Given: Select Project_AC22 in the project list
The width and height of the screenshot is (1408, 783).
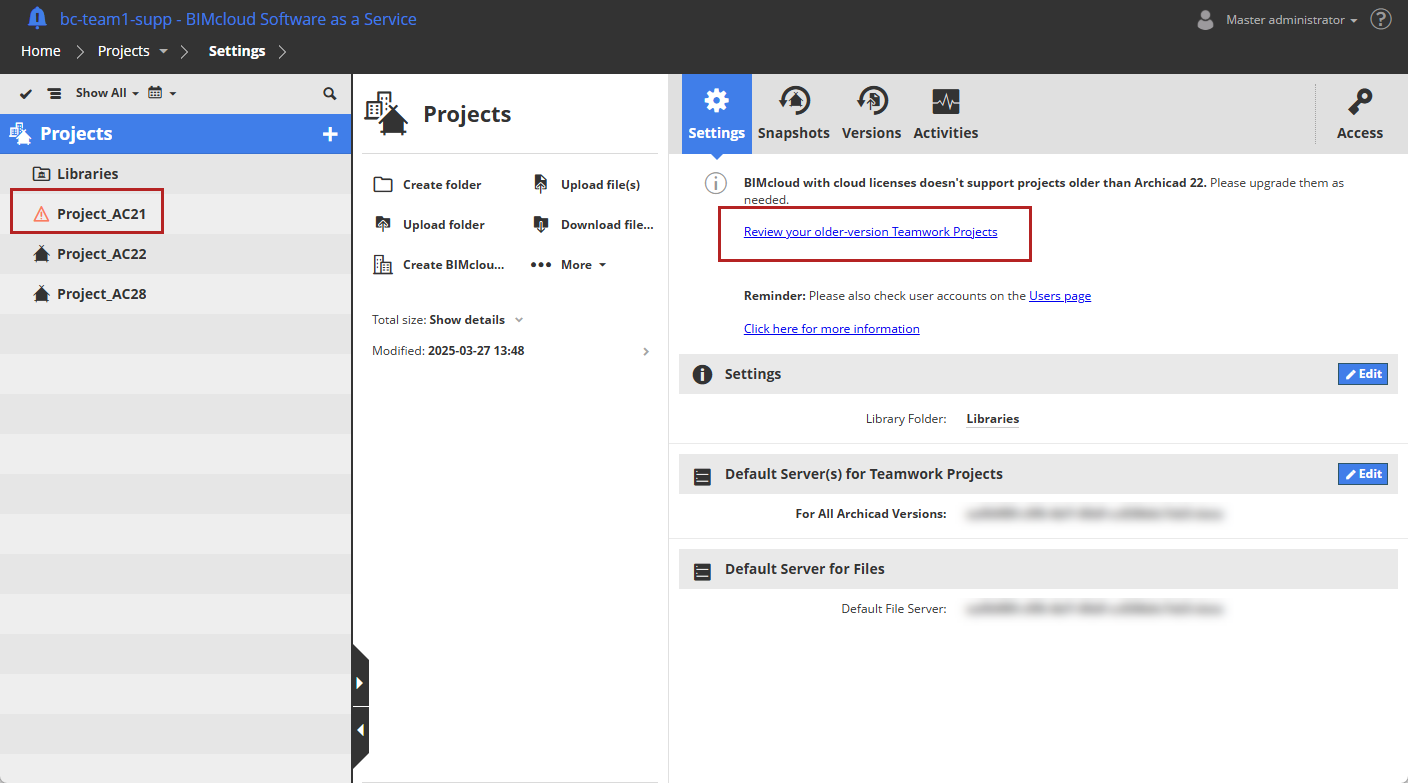Looking at the screenshot, I should pyautogui.click(x=175, y=254).
